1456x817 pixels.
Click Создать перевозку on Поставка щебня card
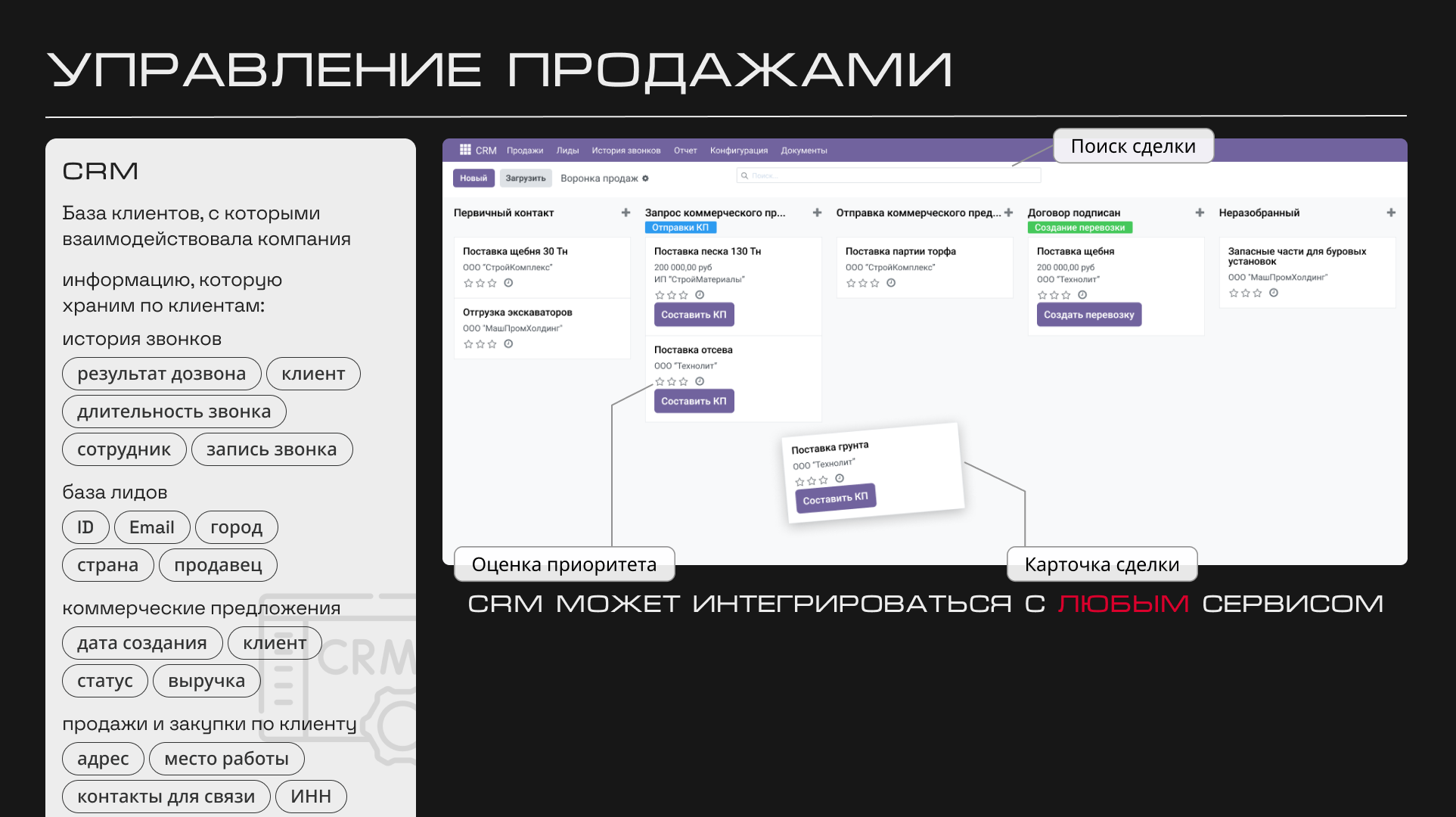coord(1088,315)
